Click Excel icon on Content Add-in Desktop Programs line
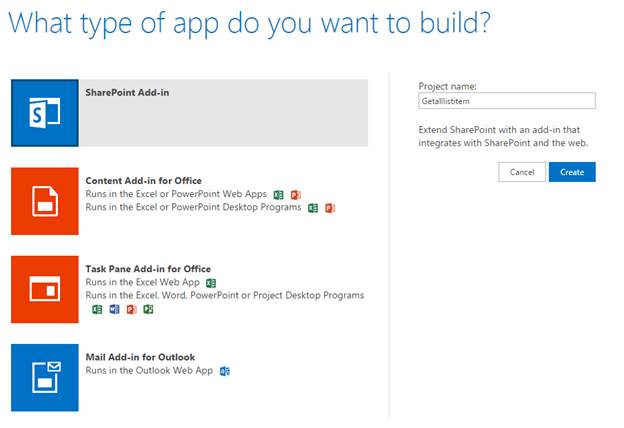Viewport: 624px width, 428px height. (313, 208)
